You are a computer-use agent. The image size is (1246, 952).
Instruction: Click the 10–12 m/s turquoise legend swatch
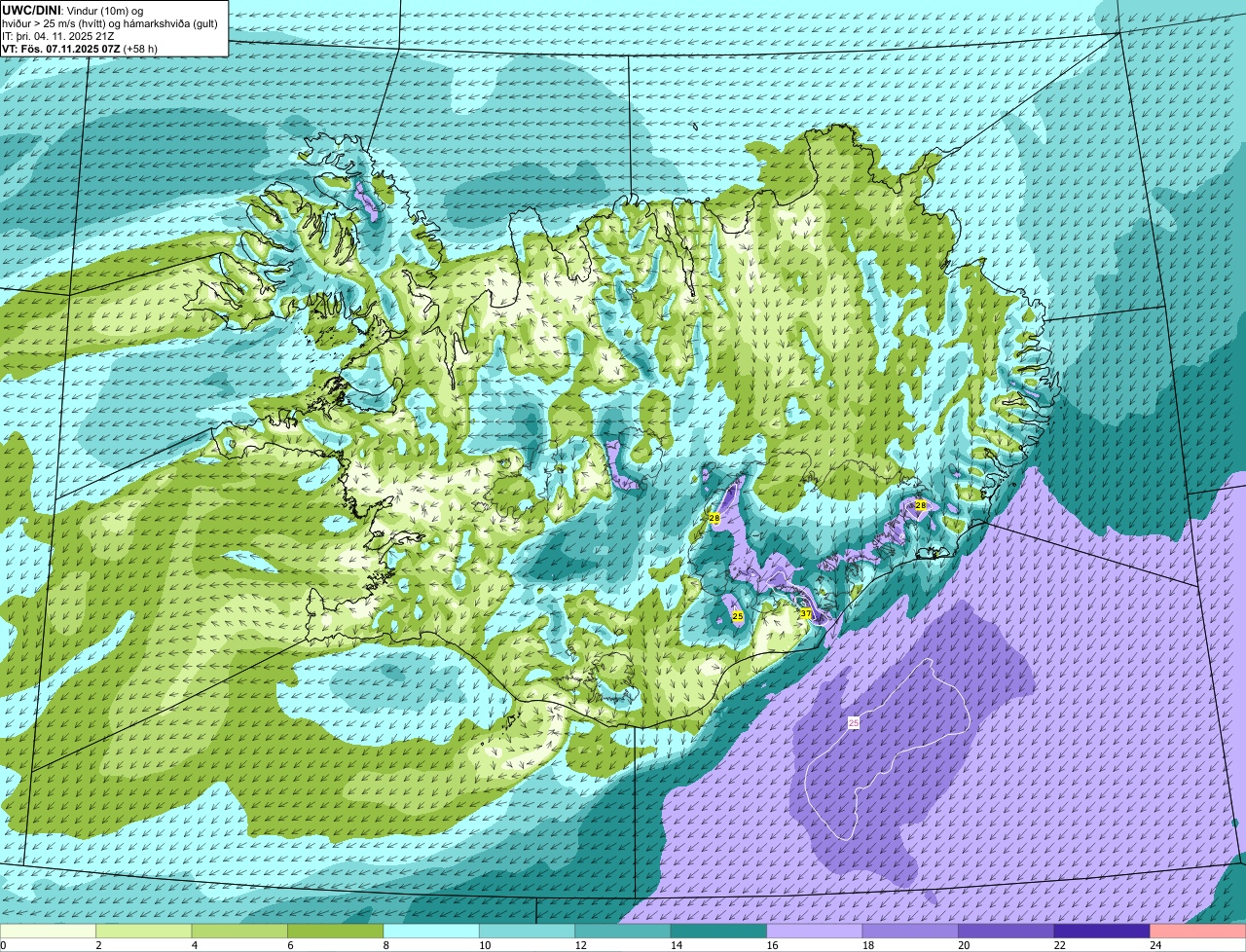tap(528, 931)
